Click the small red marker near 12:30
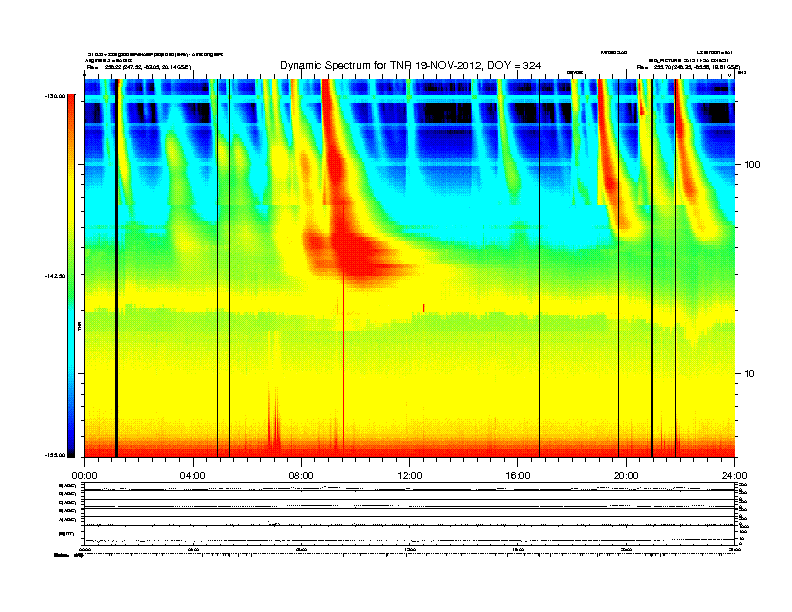792x612 pixels. point(424,308)
